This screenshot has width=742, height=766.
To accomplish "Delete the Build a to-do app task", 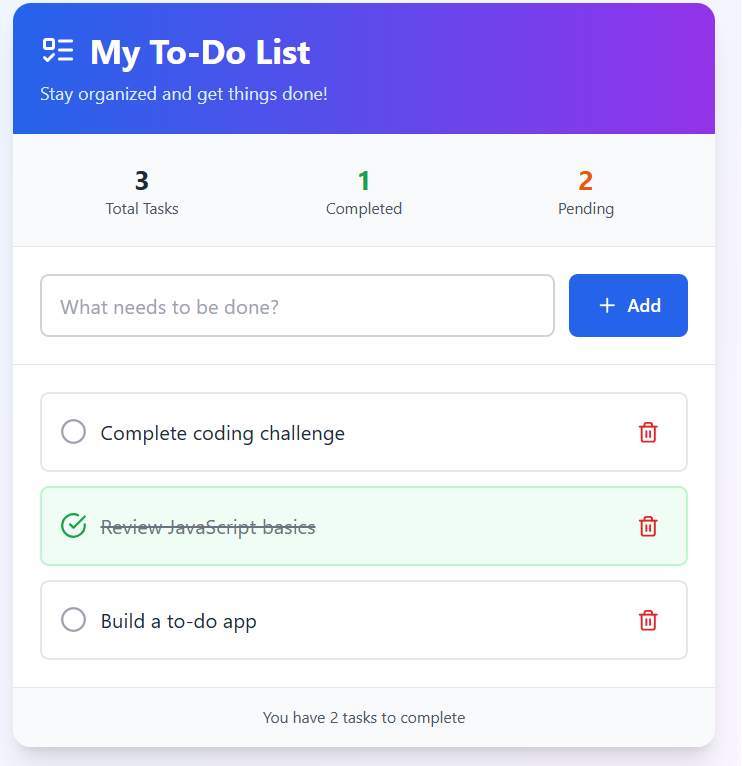I will click(648, 620).
